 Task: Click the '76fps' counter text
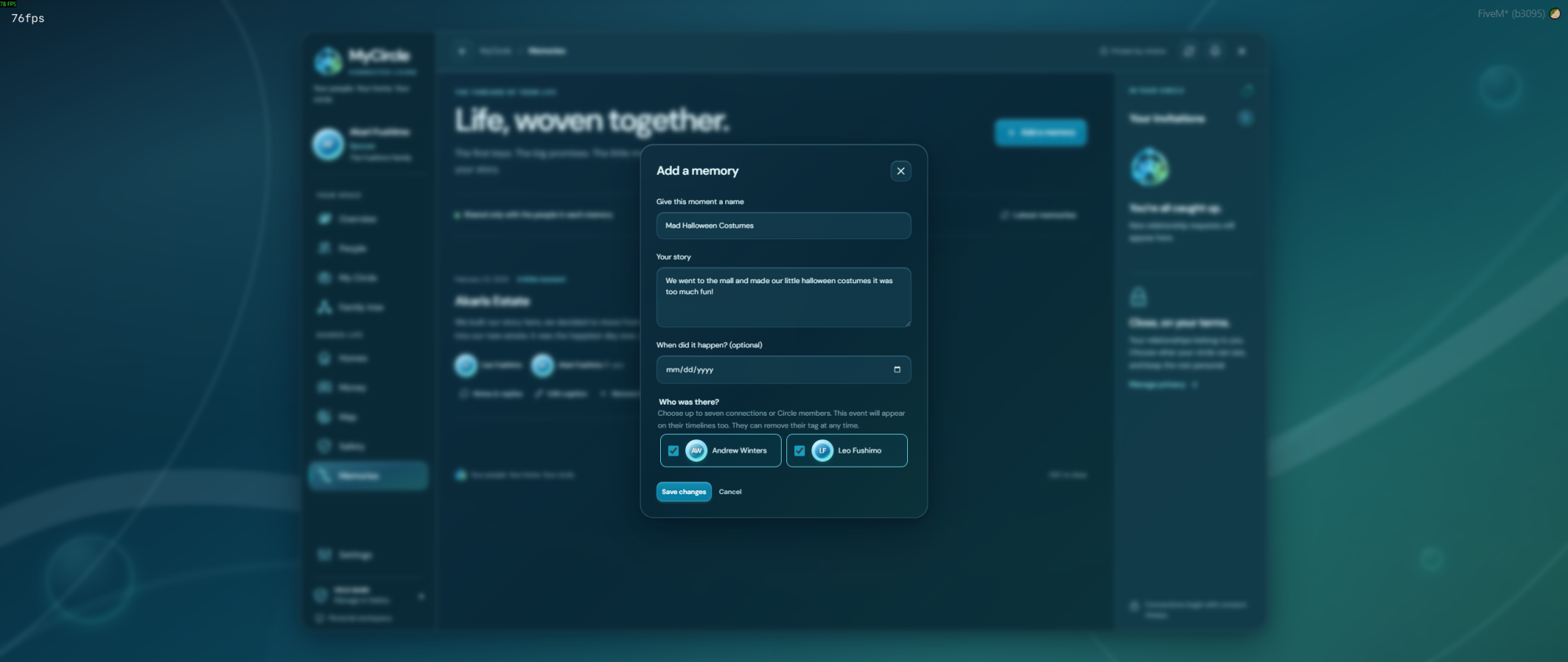point(27,18)
